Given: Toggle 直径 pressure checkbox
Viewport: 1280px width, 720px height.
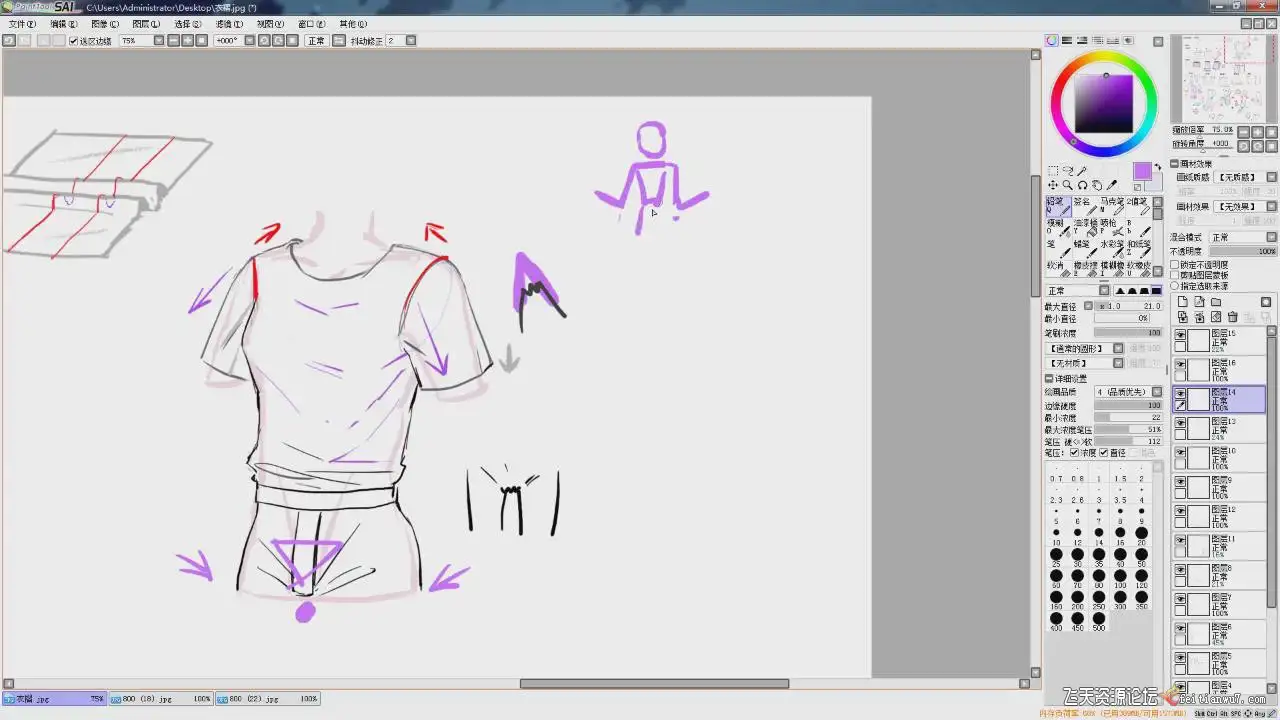Looking at the screenshot, I should tap(1106, 453).
